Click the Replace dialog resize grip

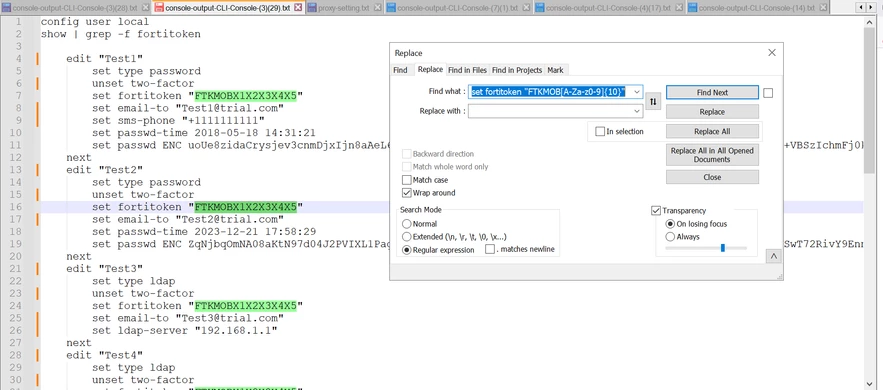point(779,276)
